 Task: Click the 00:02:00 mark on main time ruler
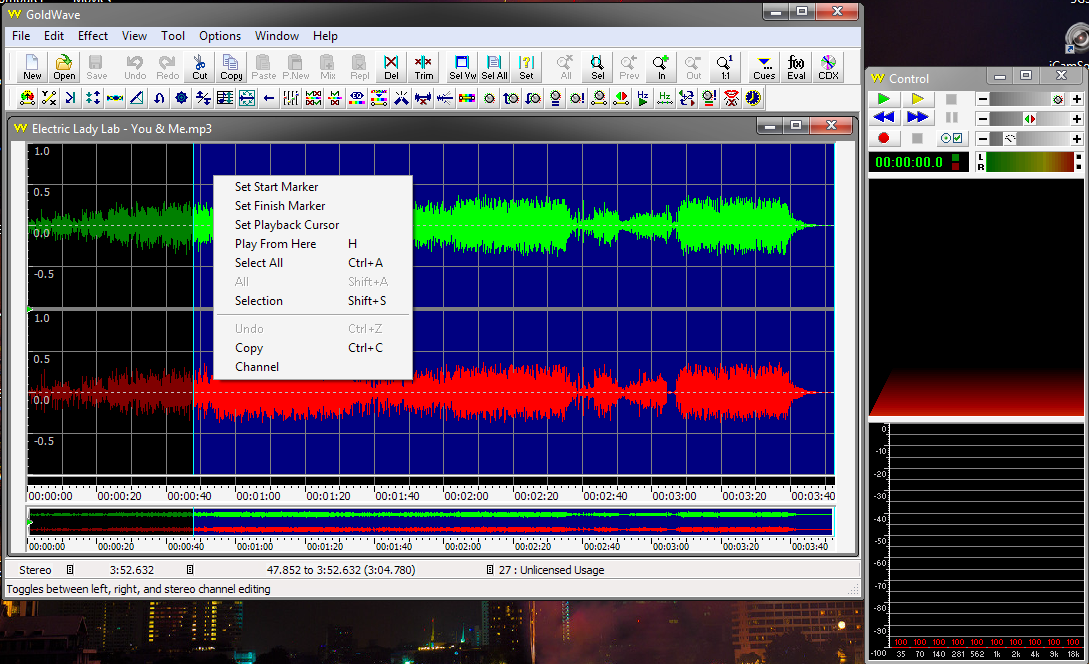(466, 496)
